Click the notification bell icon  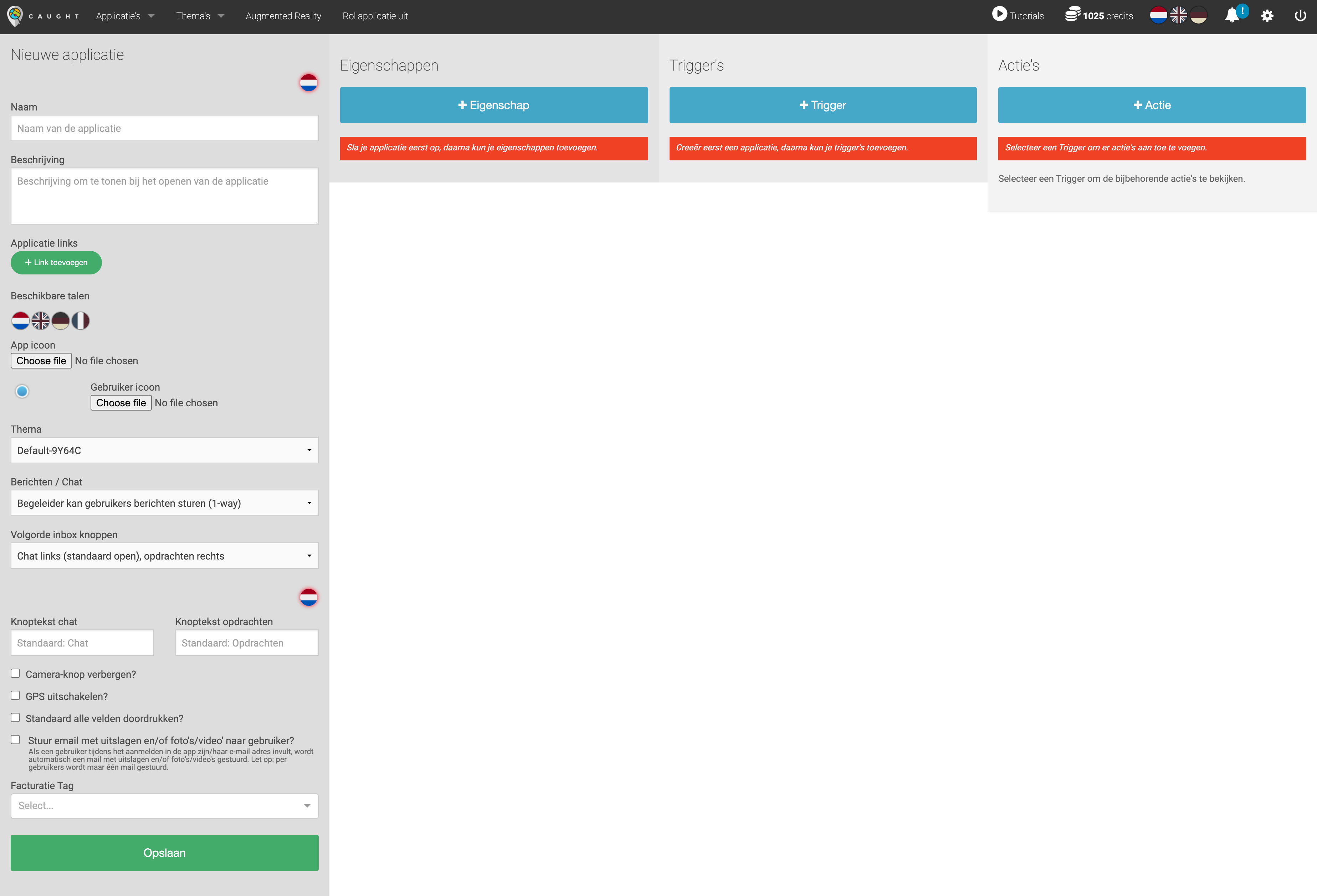[1231, 15]
